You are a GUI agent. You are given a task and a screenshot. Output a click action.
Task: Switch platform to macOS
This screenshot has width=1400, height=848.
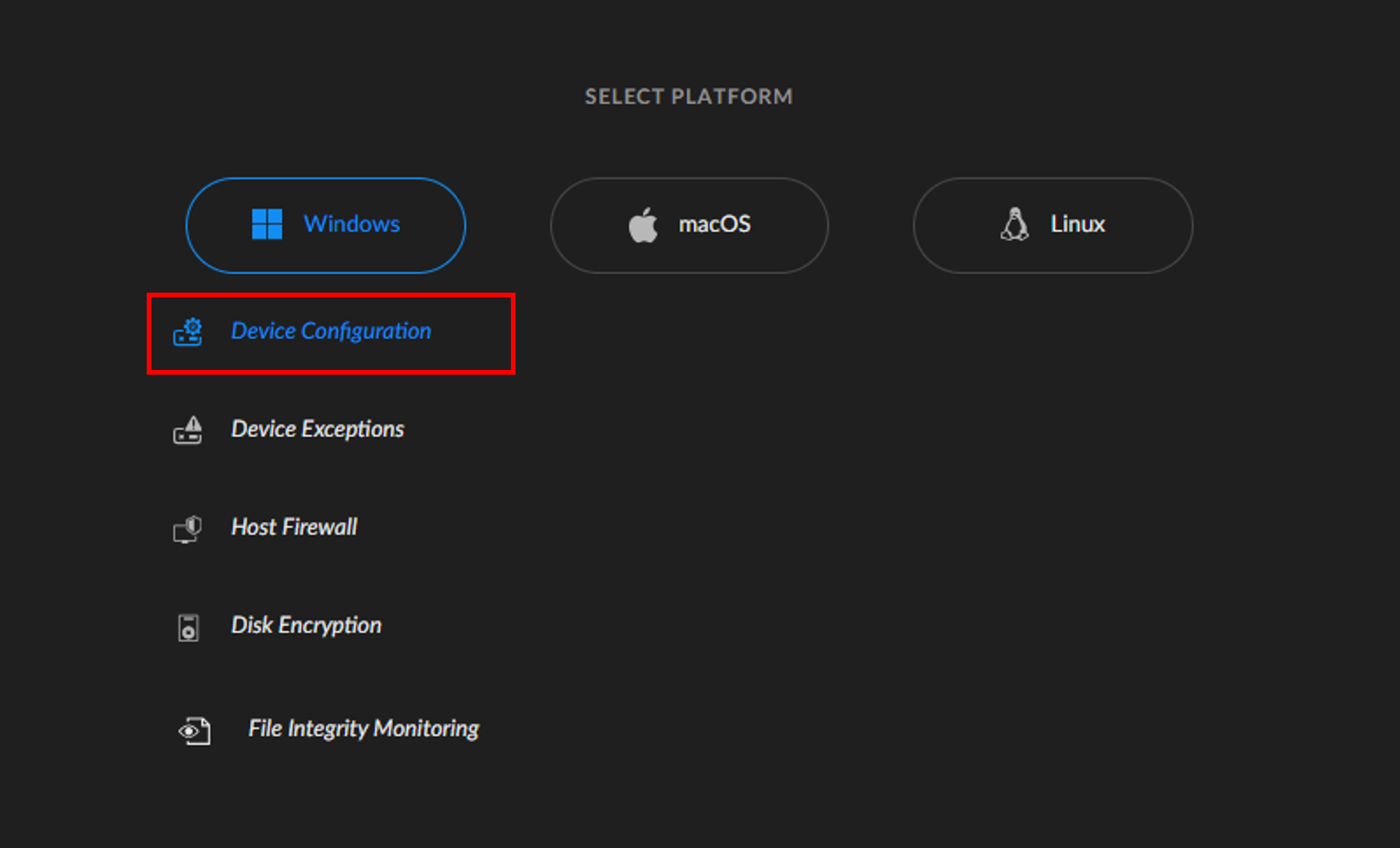pyautogui.click(x=689, y=225)
